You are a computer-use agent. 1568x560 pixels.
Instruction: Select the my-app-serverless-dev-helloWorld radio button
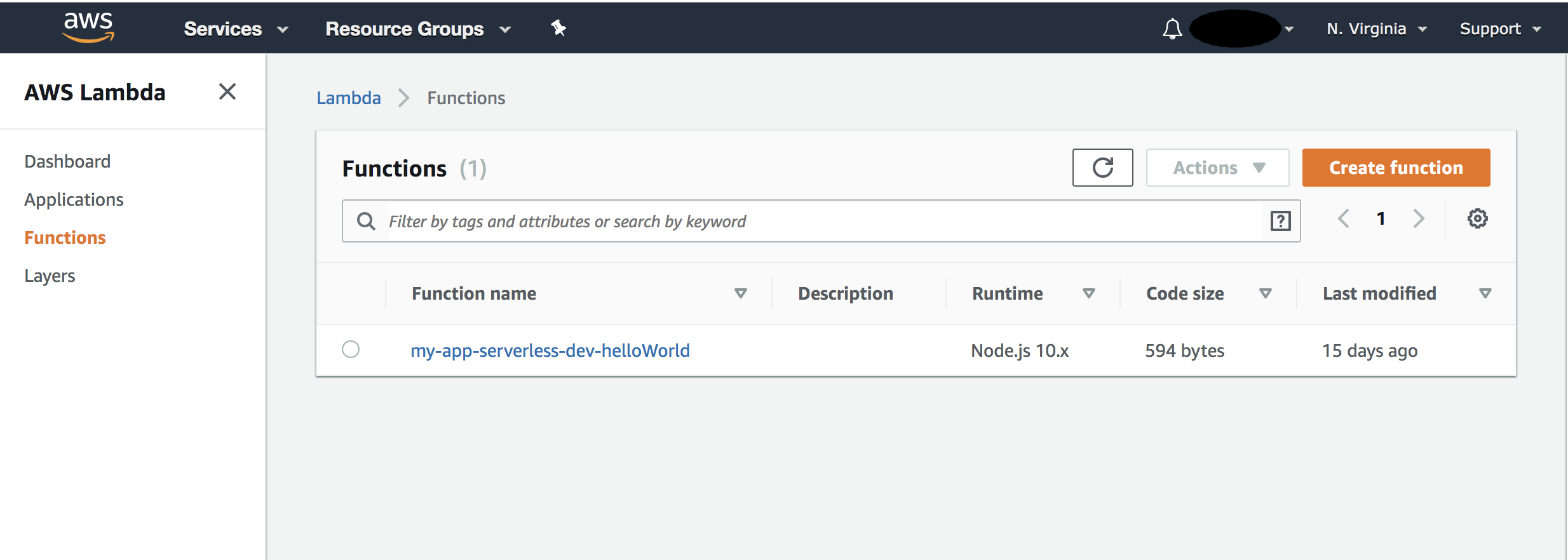tap(351, 349)
